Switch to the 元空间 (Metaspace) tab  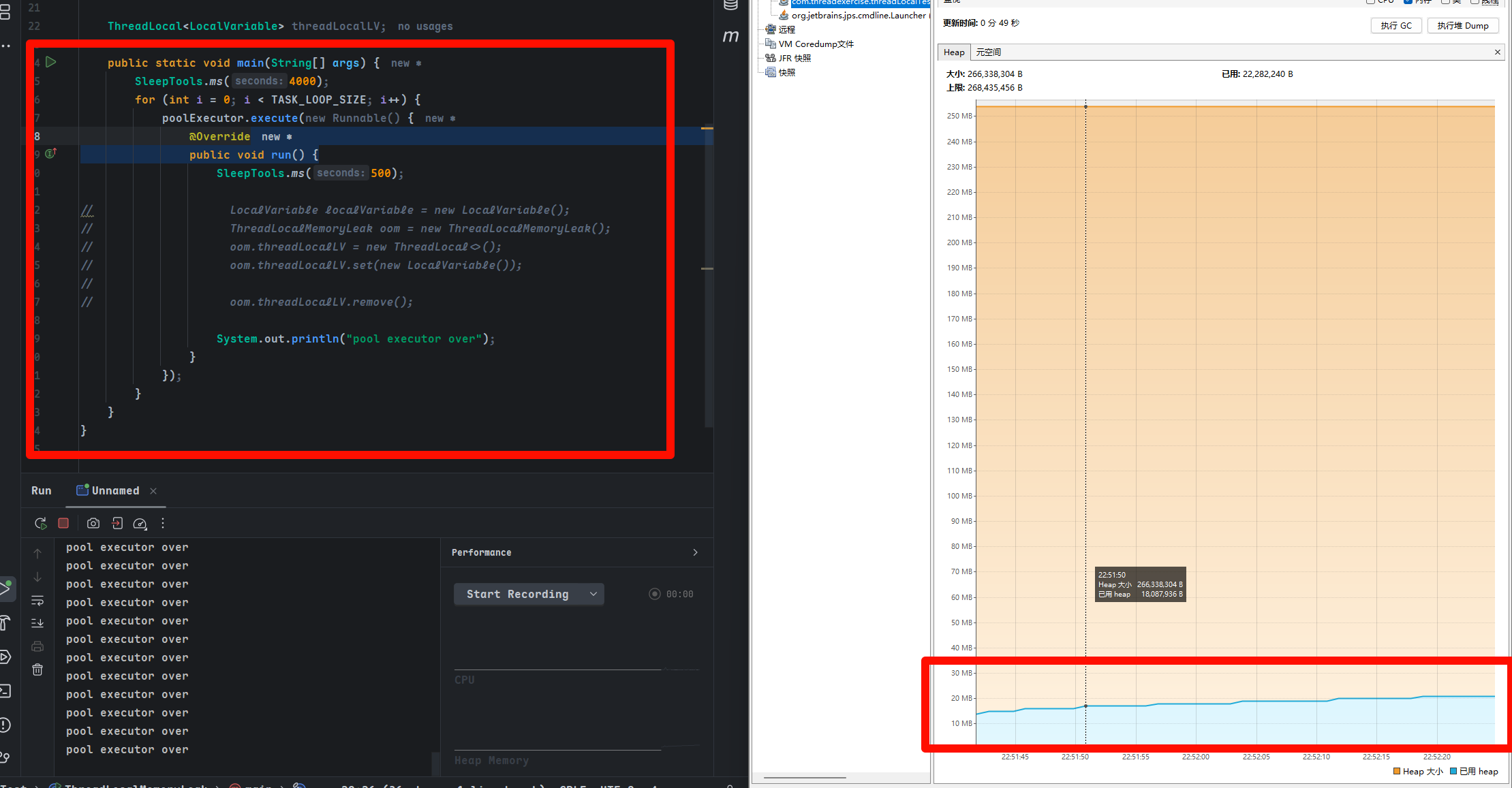(988, 52)
